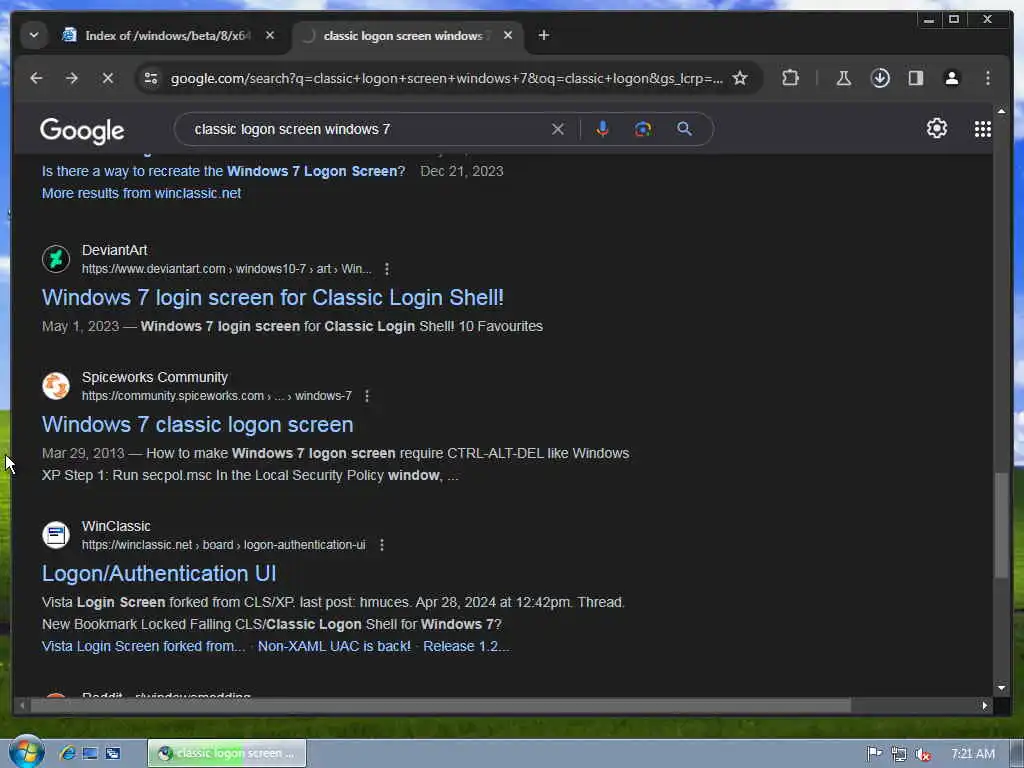
Task: Open DeviantArt result options menu
Action: click(x=387, y=269)
